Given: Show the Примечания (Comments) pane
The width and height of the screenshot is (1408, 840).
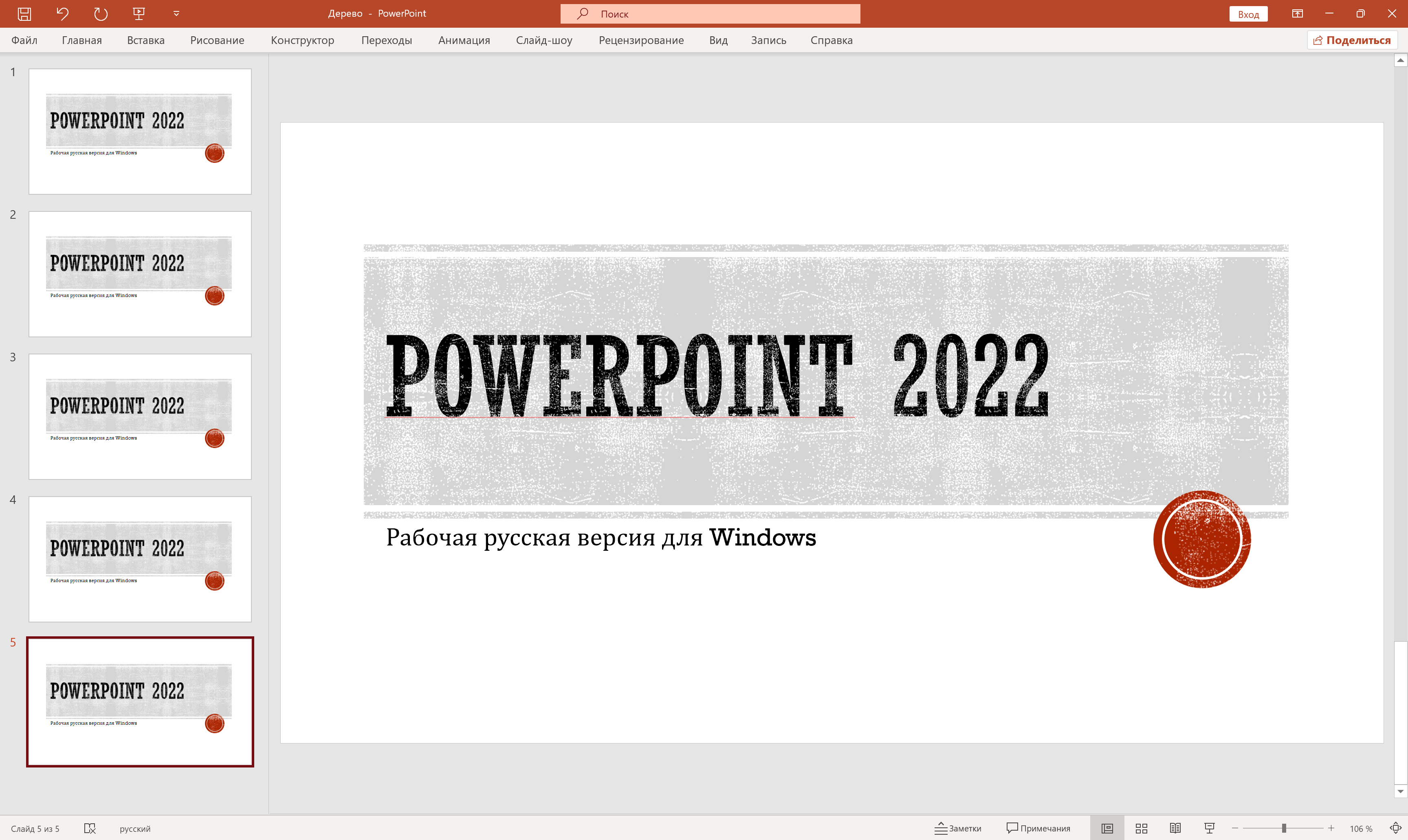Looking at the screenshot, I should 1039,827.
